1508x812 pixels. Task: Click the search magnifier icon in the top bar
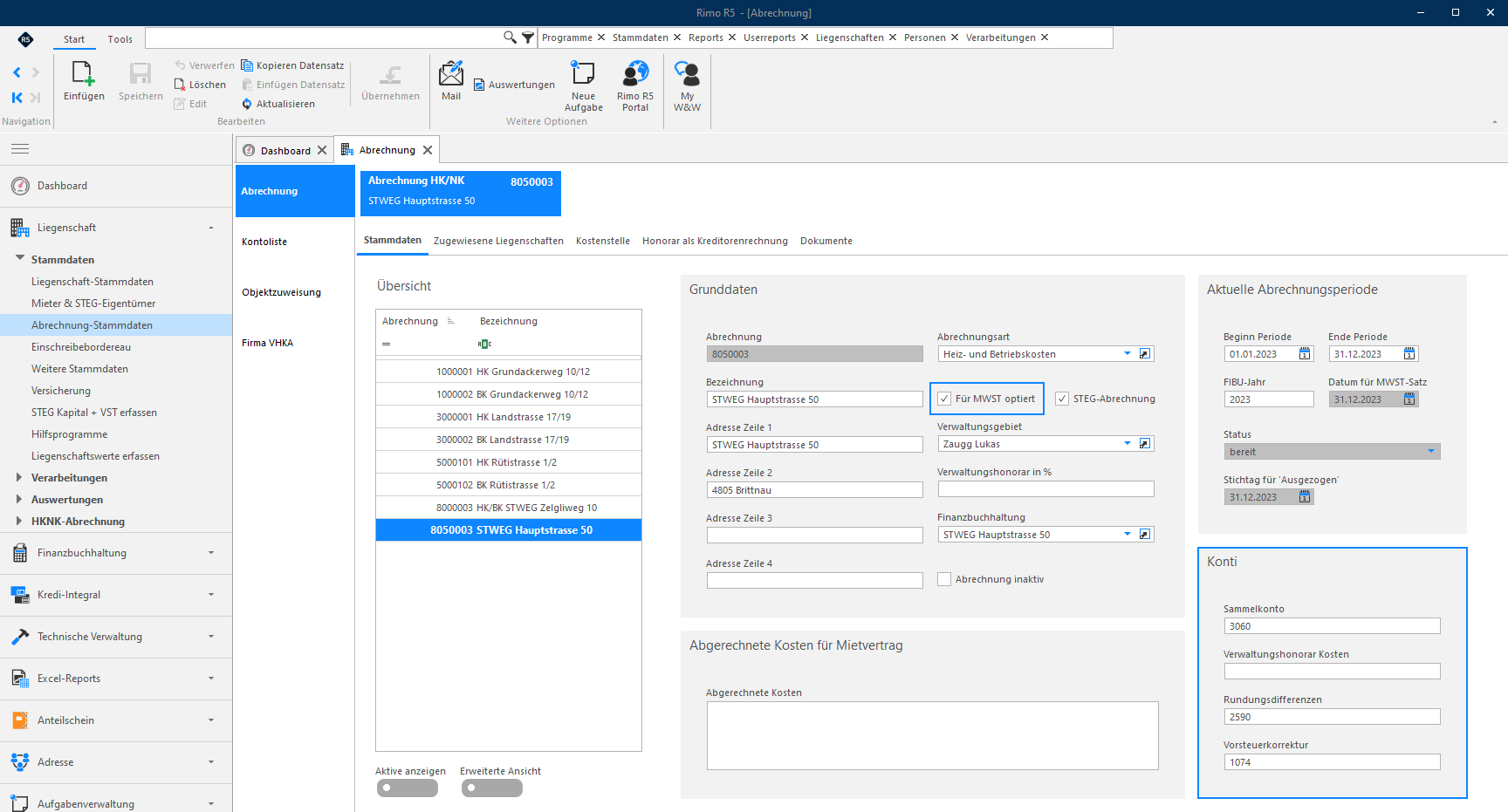click(510, 38)
